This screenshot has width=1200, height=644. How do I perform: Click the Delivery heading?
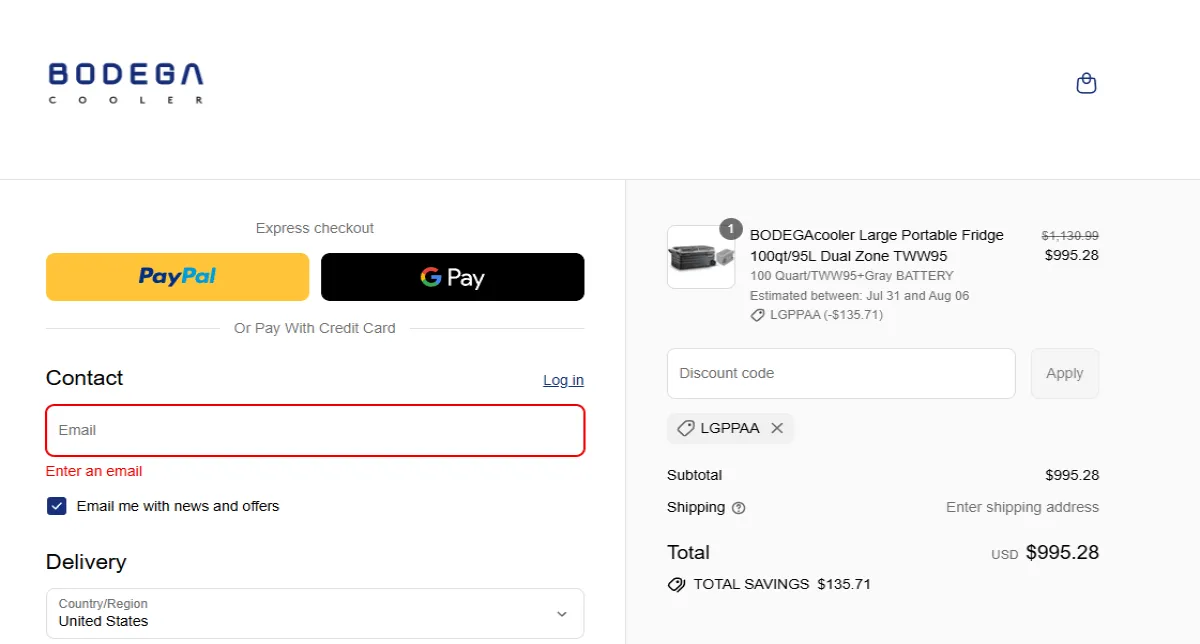click(x=86, y=562)
